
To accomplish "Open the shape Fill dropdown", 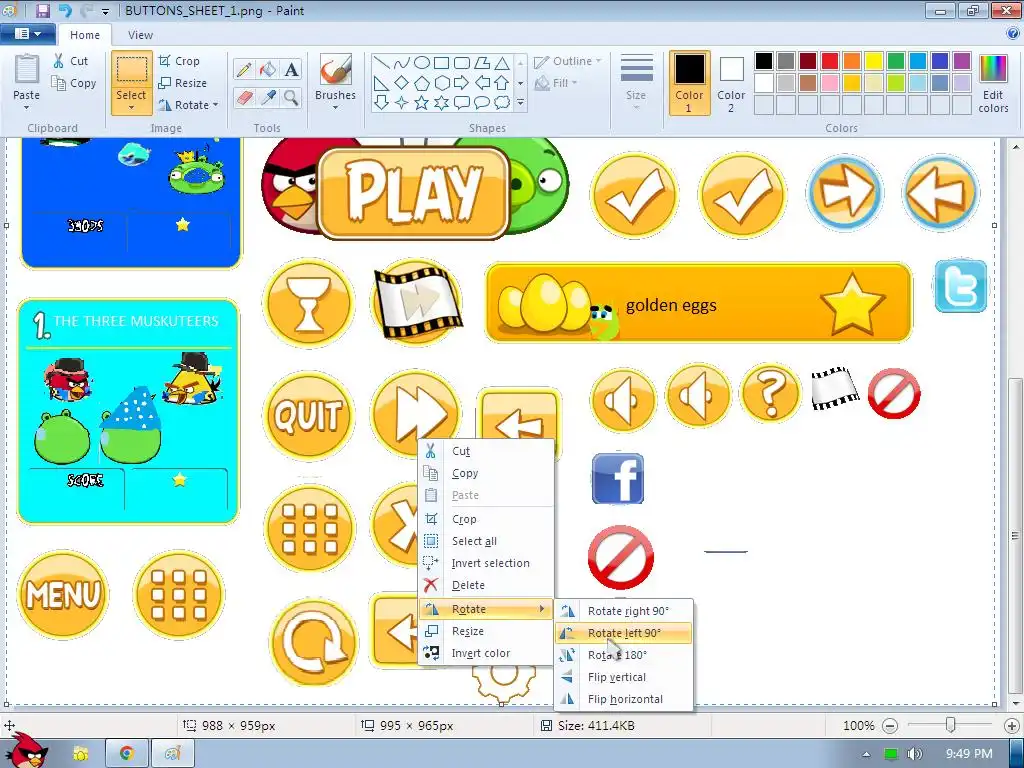I will tap(556, 83).
